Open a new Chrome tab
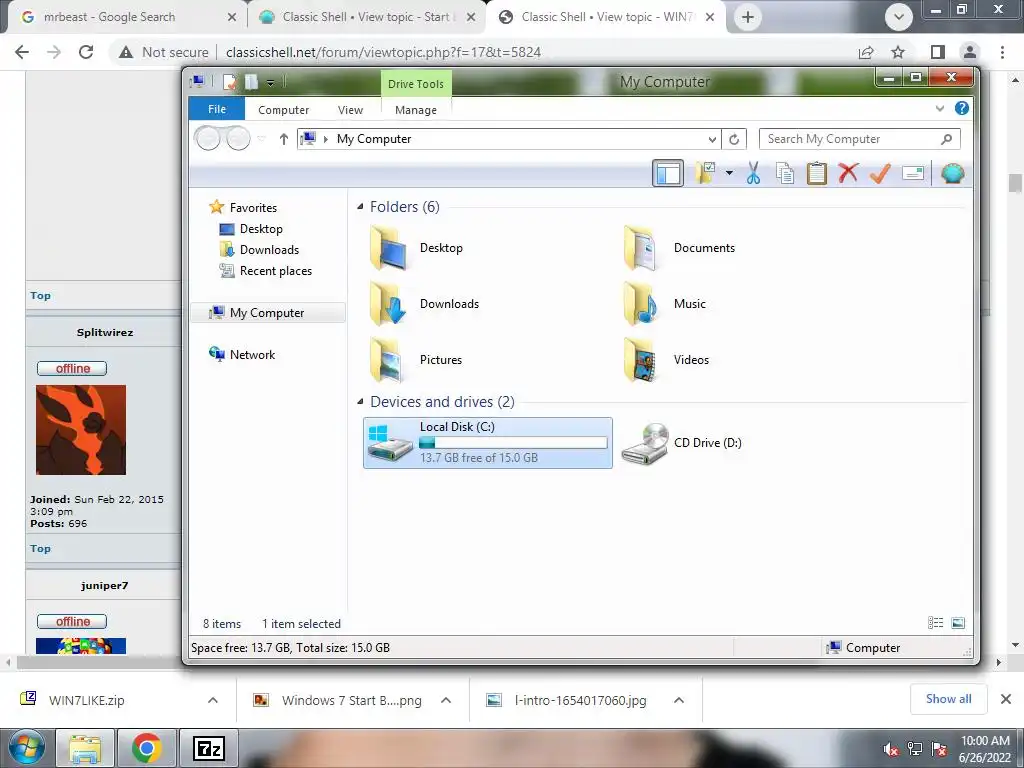This screenshot has height=768, width=1024. [x=748, y=17]
